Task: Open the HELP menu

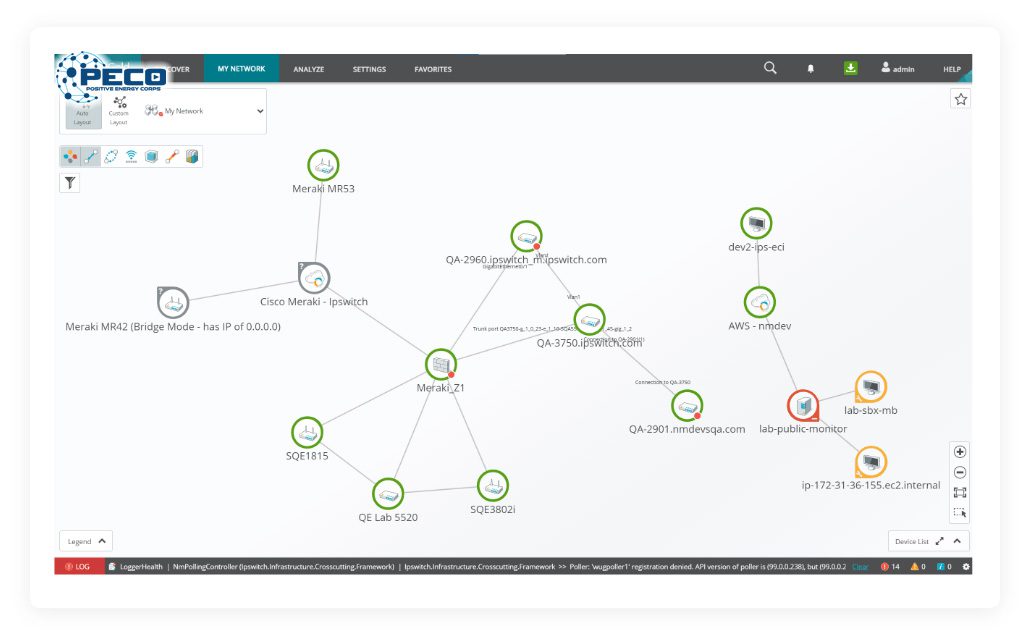Action: [952, 69]
